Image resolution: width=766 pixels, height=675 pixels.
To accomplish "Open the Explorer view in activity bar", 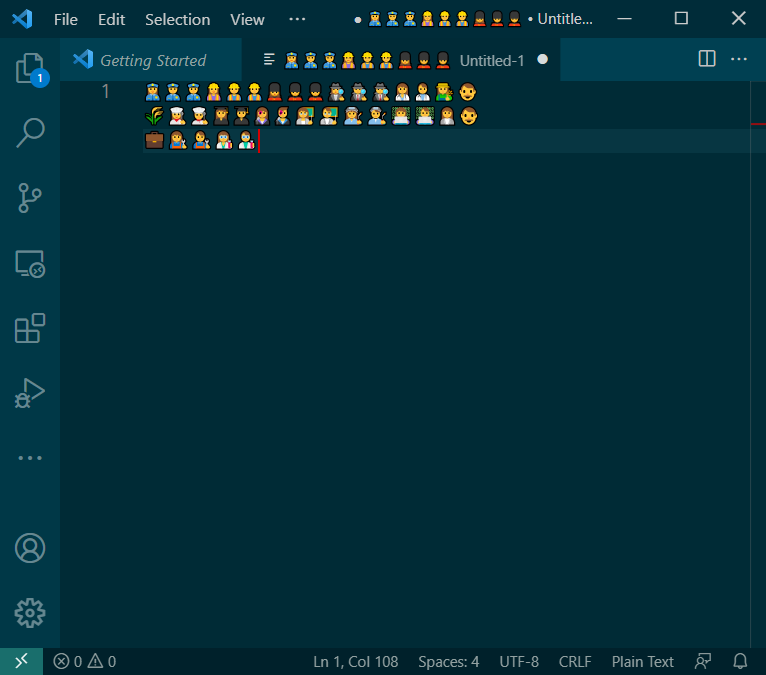I will (30, 69).
